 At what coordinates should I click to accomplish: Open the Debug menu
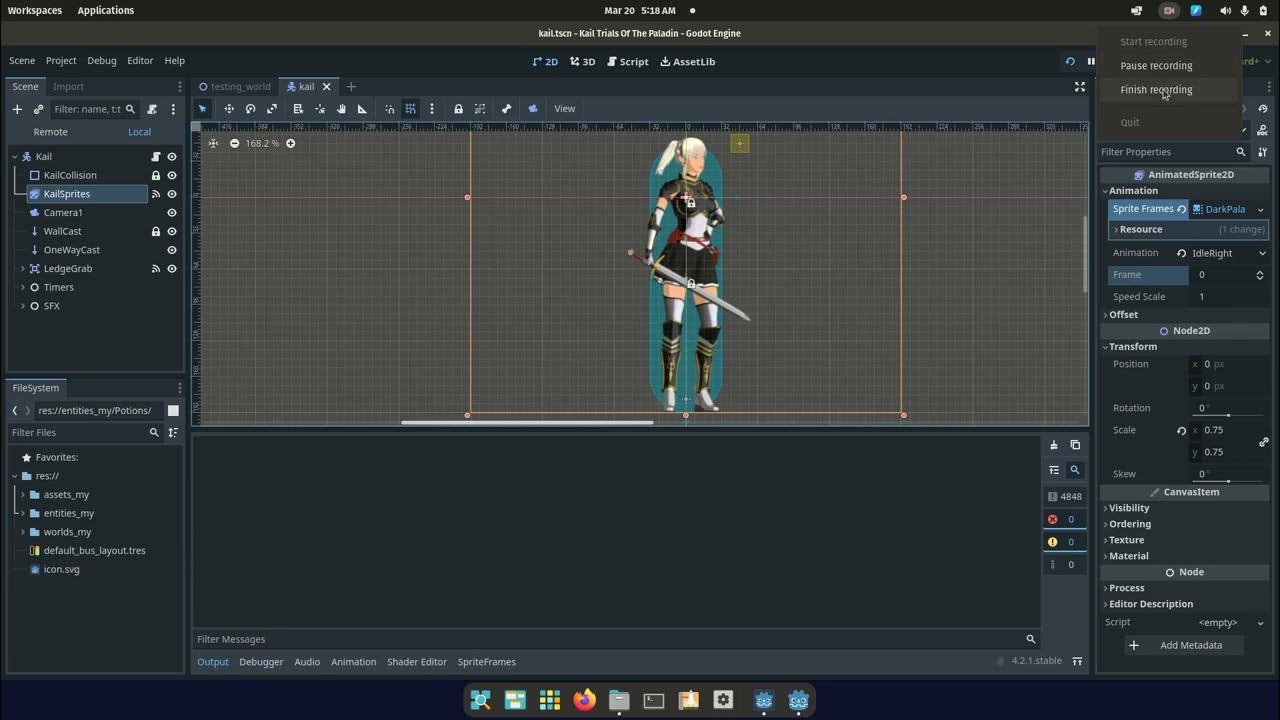[x=102, y=61]
